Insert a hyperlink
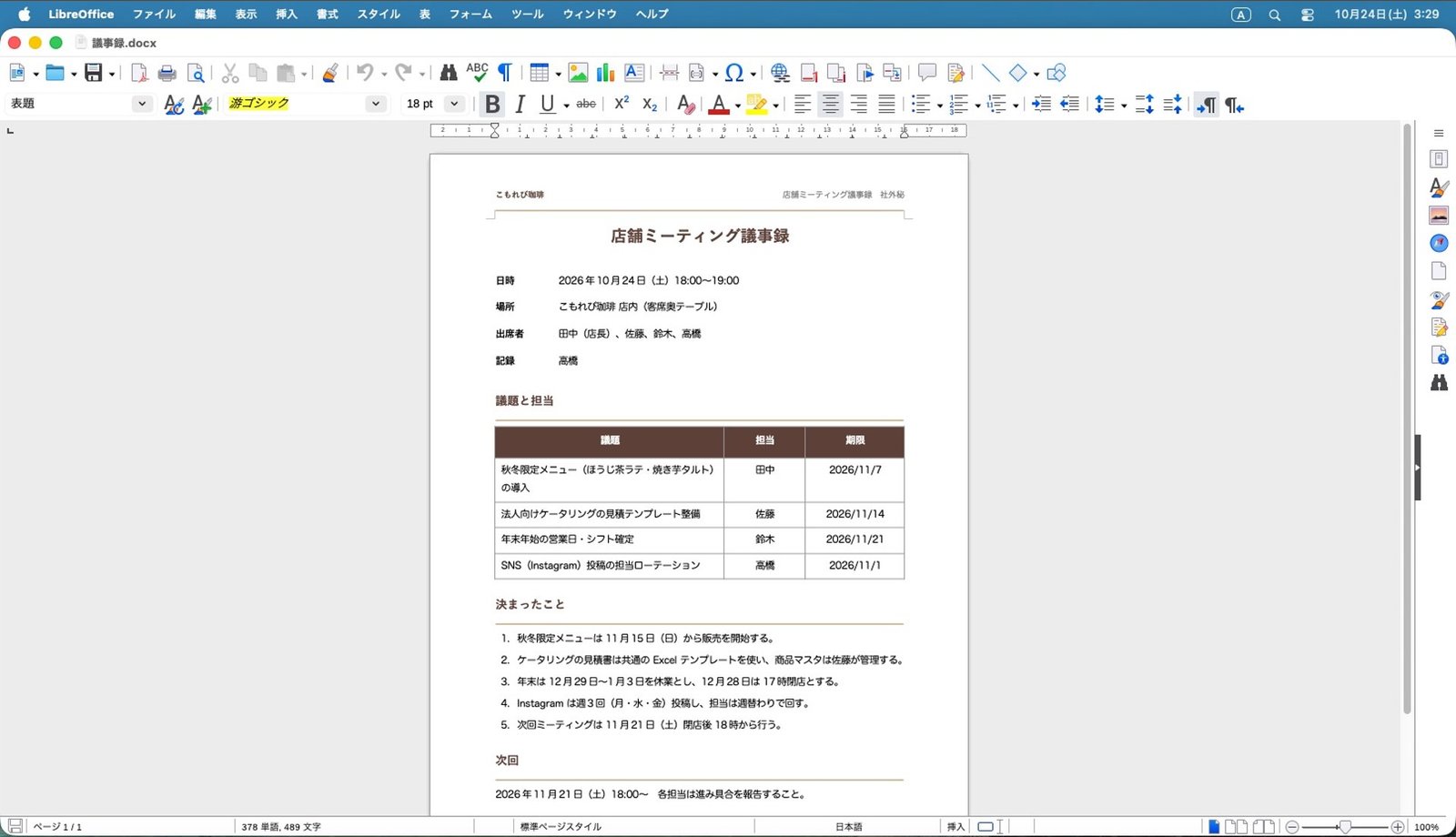This screenshot has height=837, width=1456. point(780,73)
